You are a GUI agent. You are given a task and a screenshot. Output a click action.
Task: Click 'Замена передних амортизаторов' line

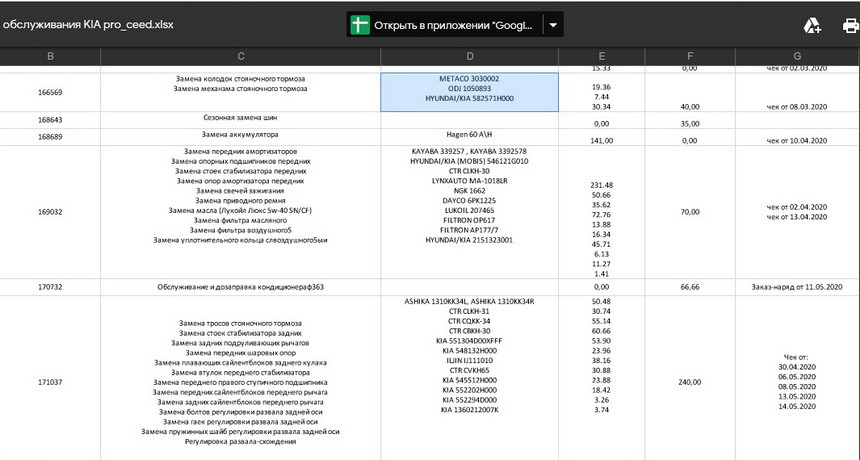click(240, 151)
